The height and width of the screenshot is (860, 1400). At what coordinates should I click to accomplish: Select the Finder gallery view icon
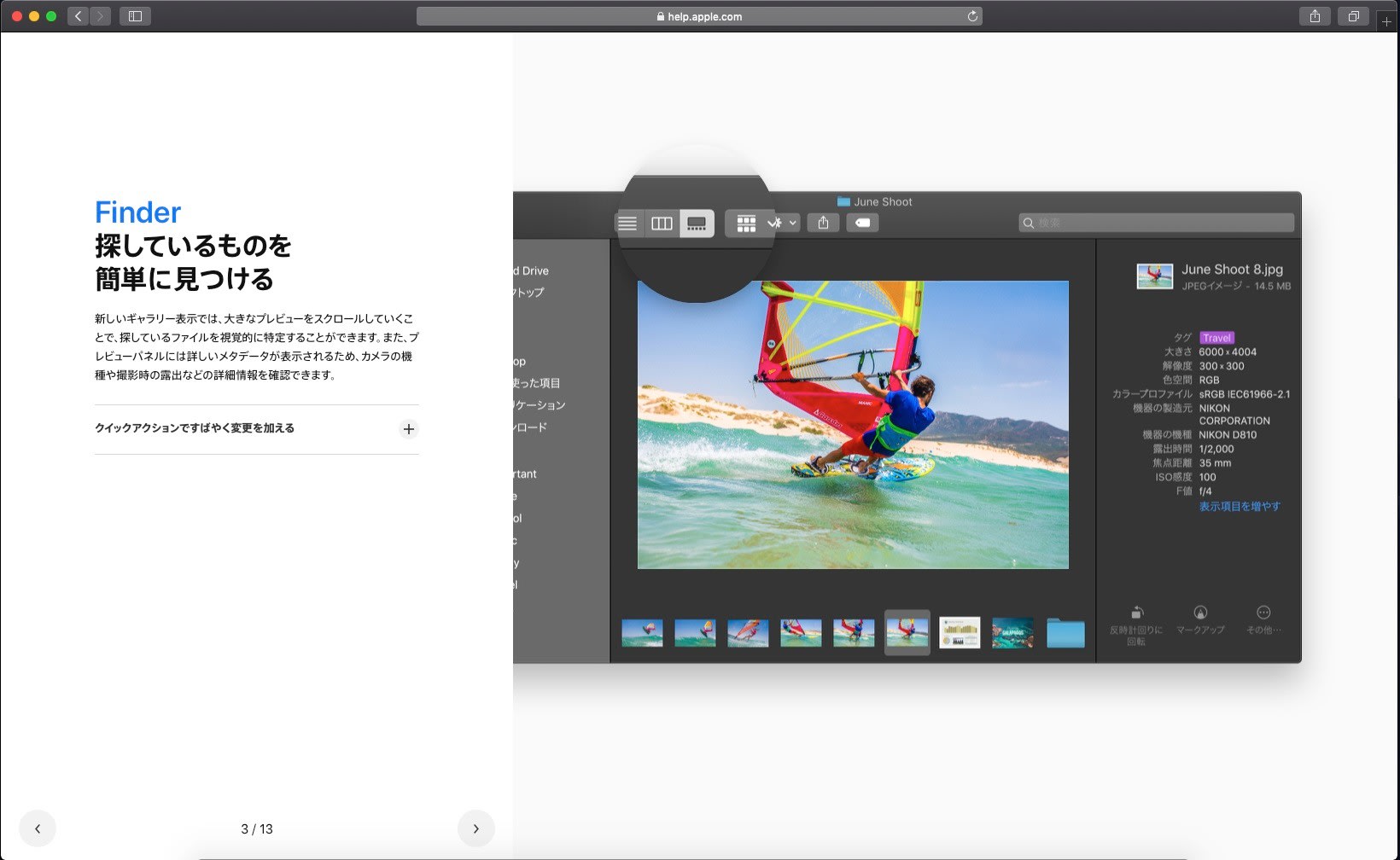coord(697,224)
